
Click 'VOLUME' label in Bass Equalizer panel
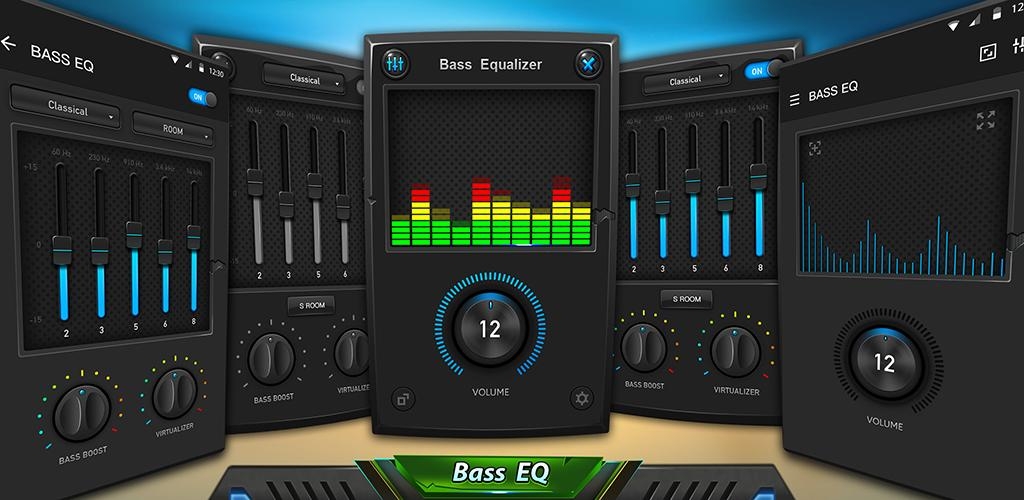(490, 393)
